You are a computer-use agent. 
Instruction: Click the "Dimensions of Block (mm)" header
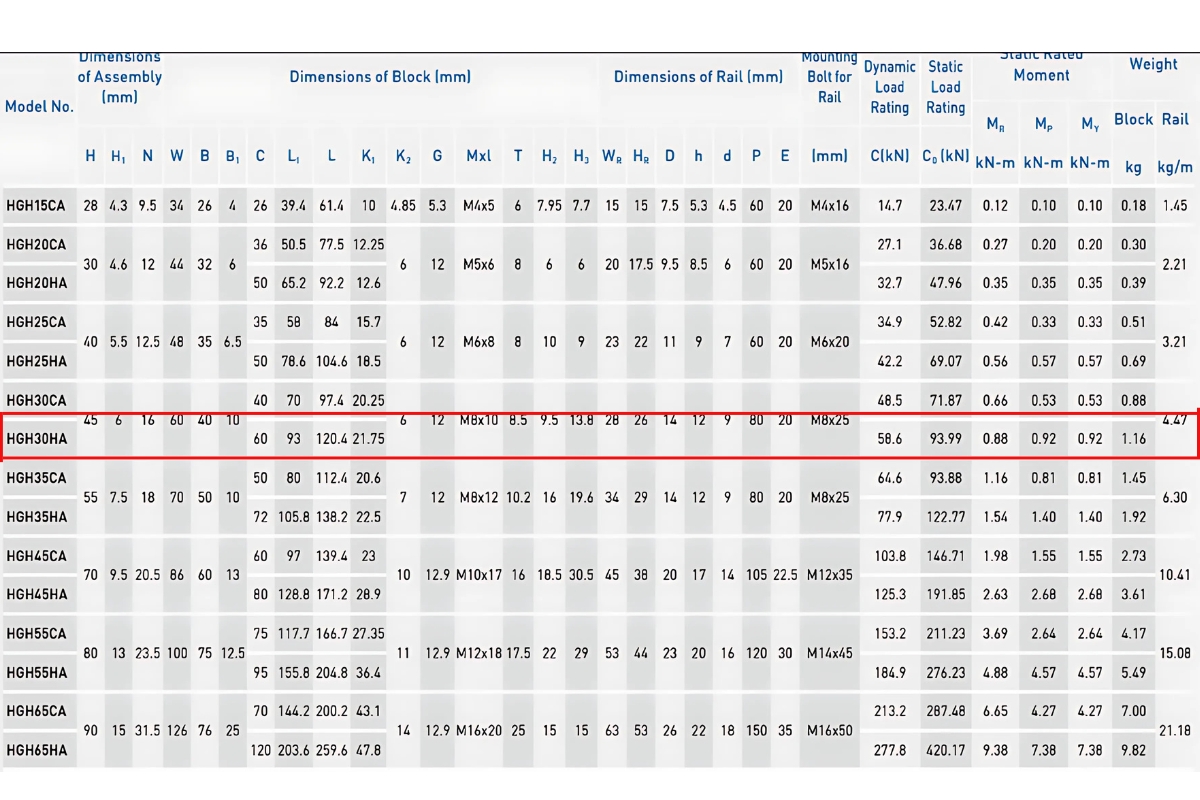tap(380, 77)
